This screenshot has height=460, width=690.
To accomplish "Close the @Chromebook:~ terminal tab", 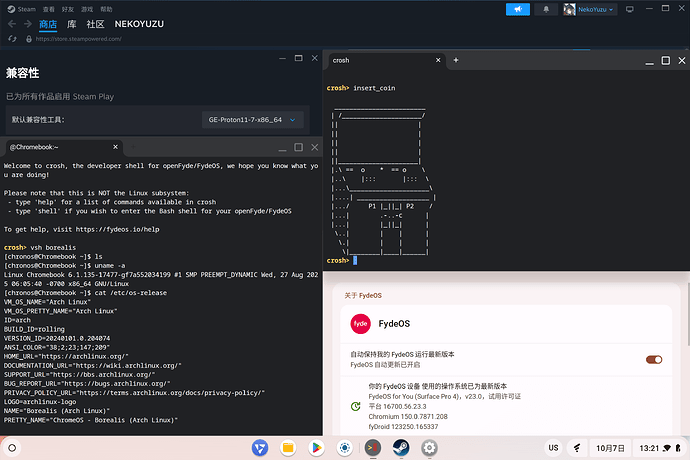I will pyautogui.click(x=115, y=147).
